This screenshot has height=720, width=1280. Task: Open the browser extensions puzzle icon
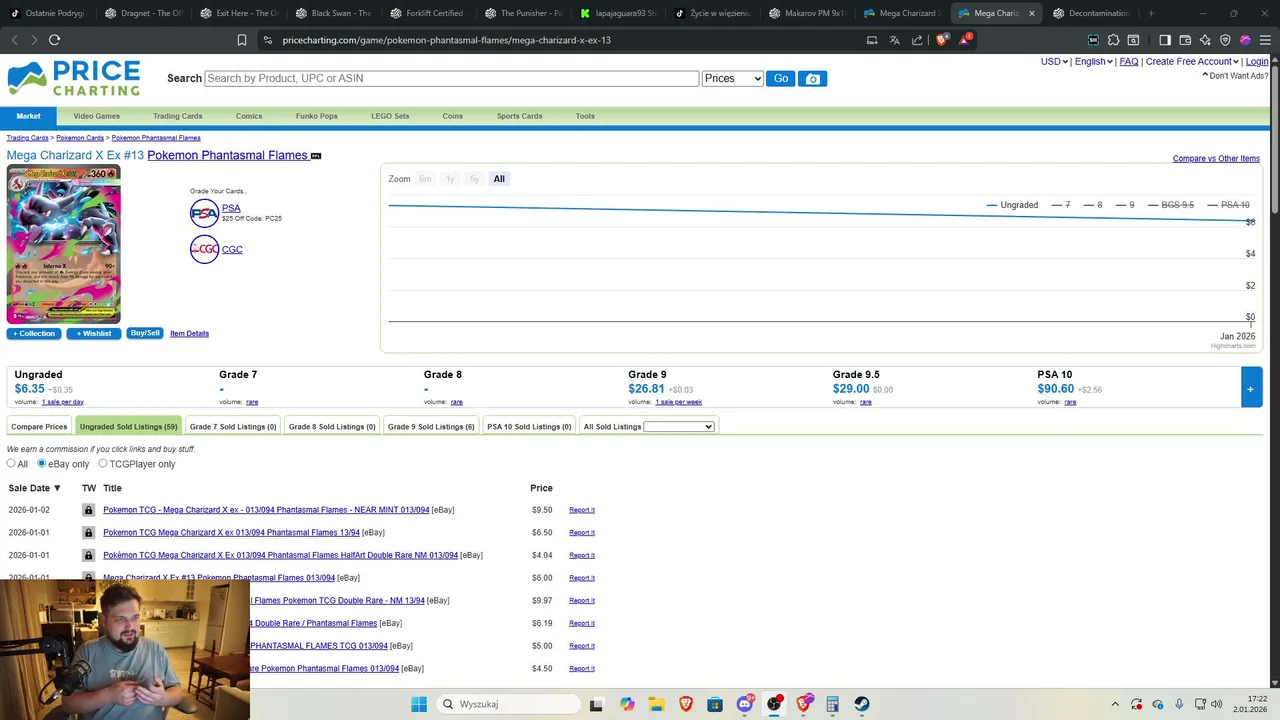click(x=1113, y=40)
